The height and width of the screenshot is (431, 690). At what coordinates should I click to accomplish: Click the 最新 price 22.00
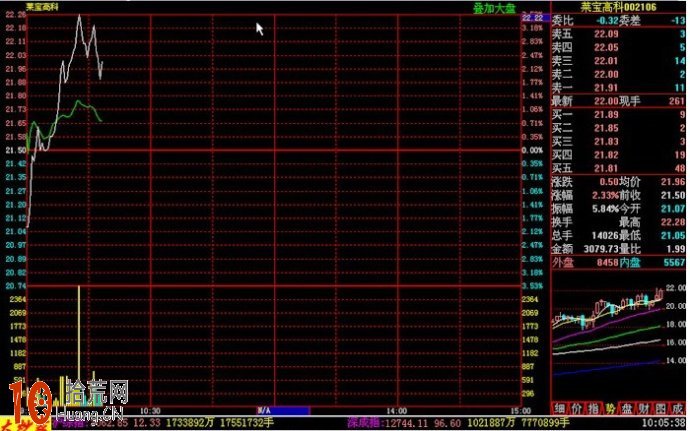click(x=606, y=101)
